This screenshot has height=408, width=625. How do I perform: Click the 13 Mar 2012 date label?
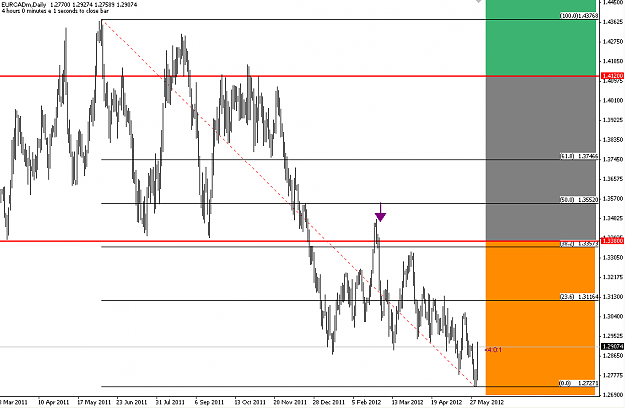point(407,402)
